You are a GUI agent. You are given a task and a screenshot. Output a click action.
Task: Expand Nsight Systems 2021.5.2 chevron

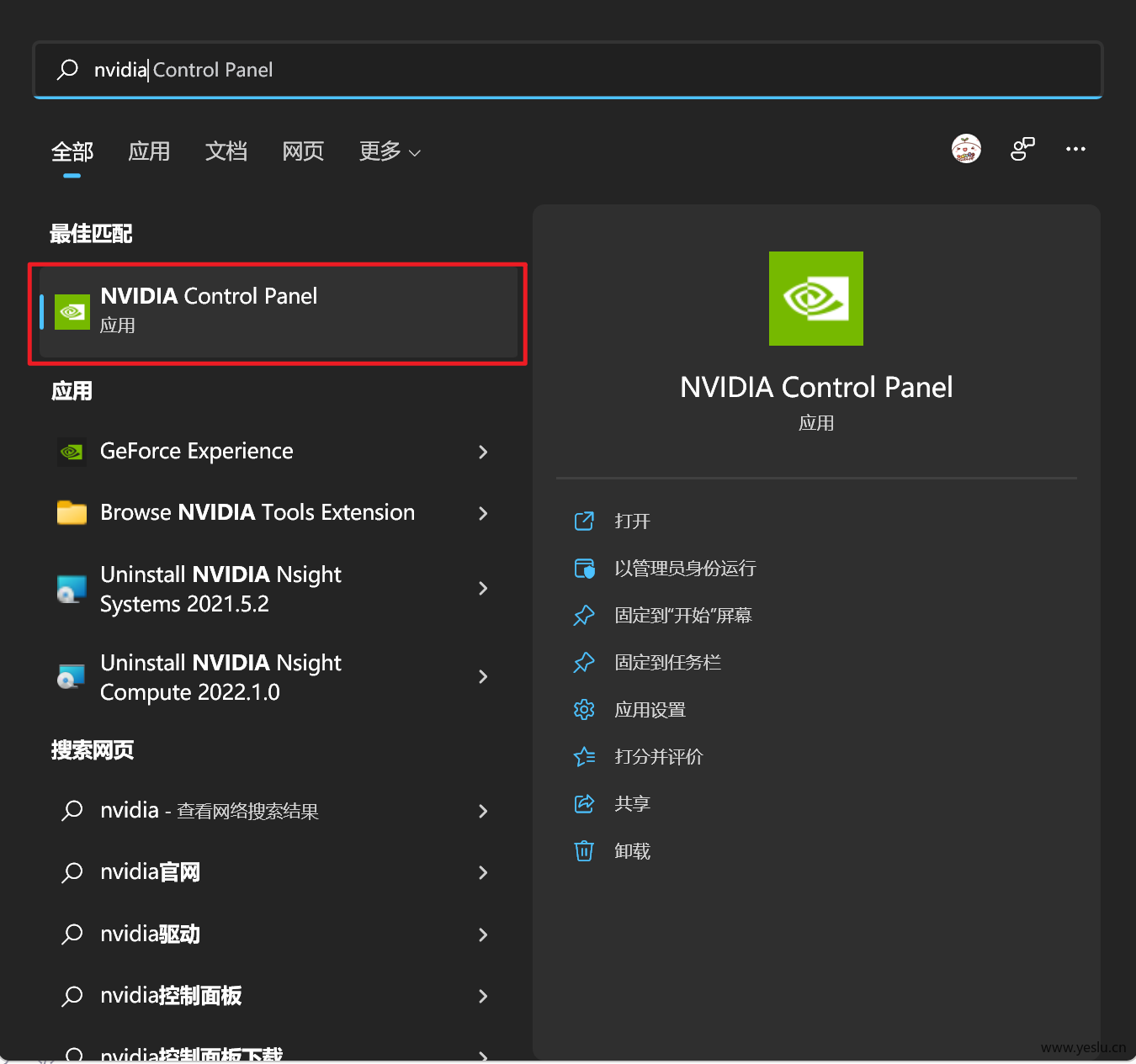(483, 589)
